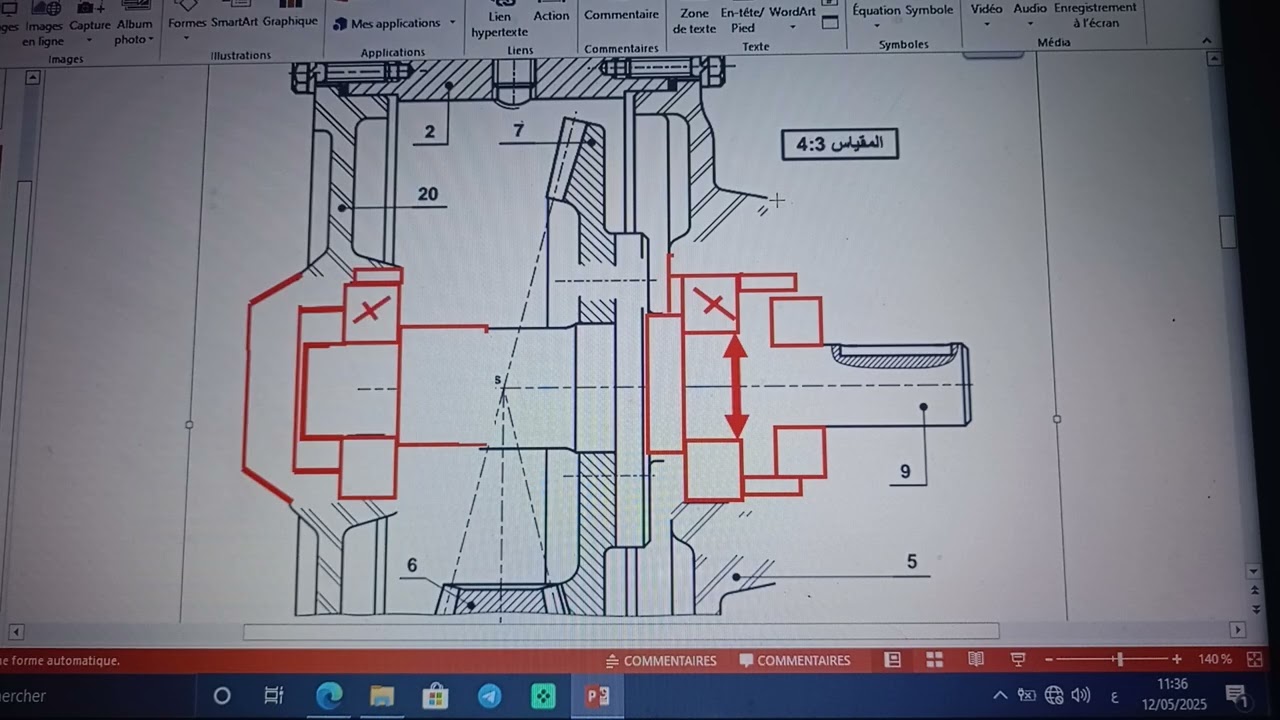Screen dimensions: 1280x720
Task: Click the horizontal scrollbar left arrow
Action: [x=15, y=631]
